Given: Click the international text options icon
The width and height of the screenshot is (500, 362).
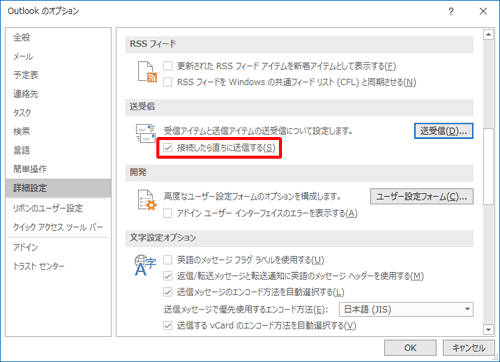Looking at the screenshot, I should coord(145,265).
